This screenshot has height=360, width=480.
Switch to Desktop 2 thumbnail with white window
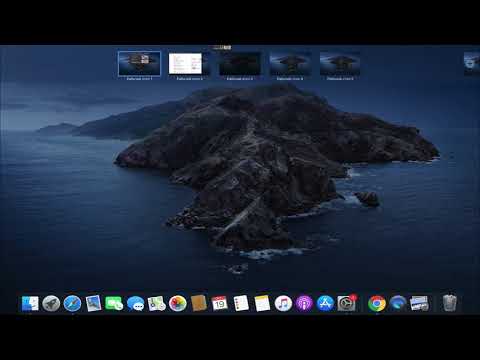click(189, 63)
